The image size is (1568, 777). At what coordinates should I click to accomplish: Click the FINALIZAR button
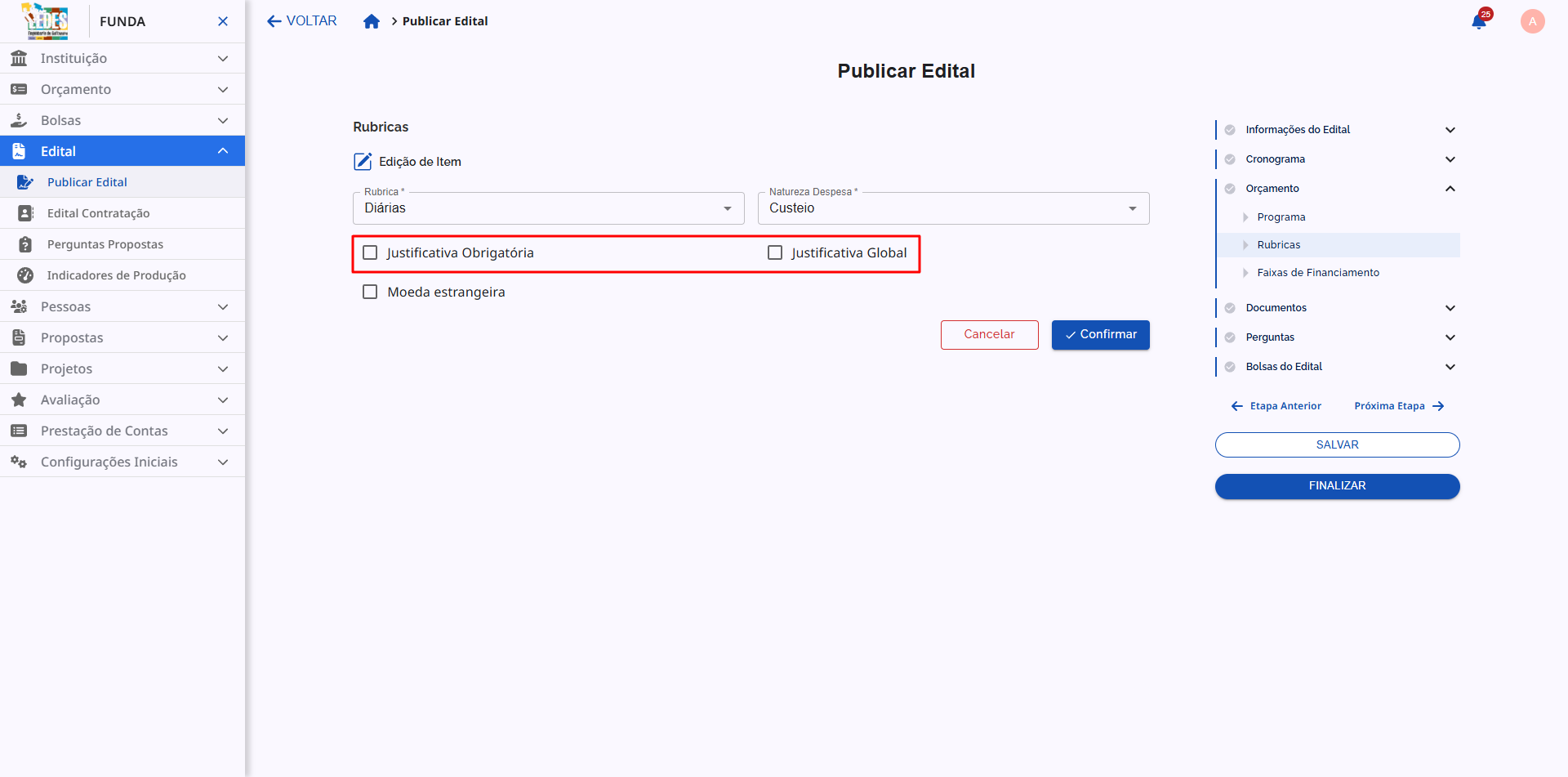(1337, 485)
